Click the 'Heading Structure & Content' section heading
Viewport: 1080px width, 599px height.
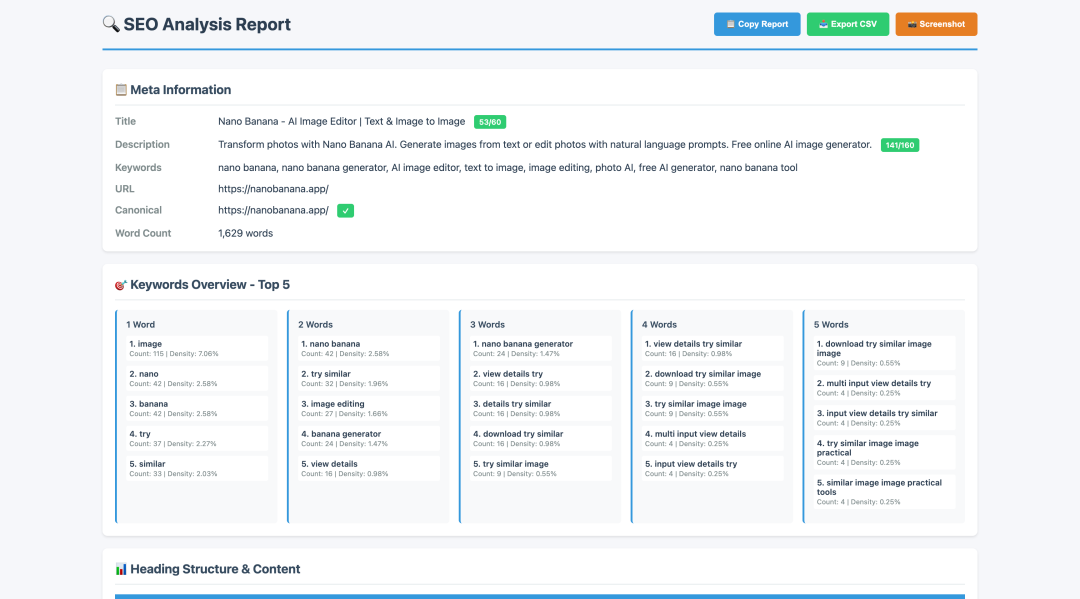click(215, 569)
